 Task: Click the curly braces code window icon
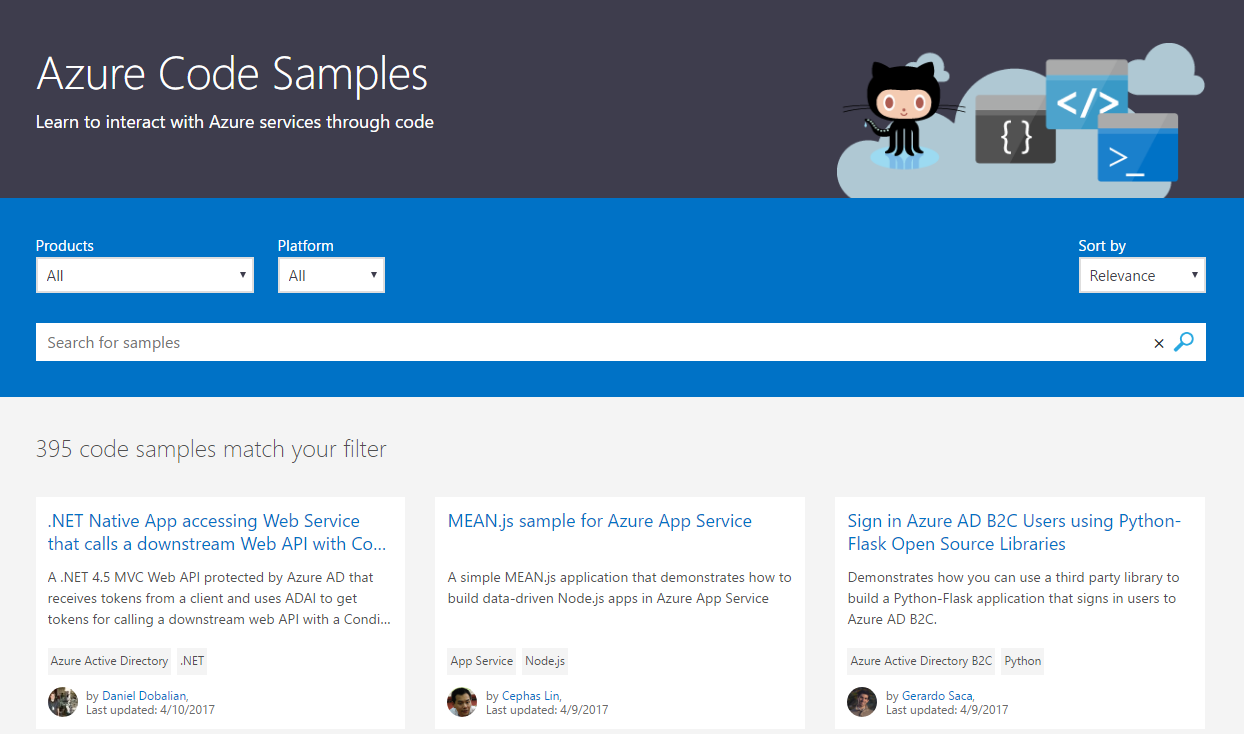[x=1015, y=130]
